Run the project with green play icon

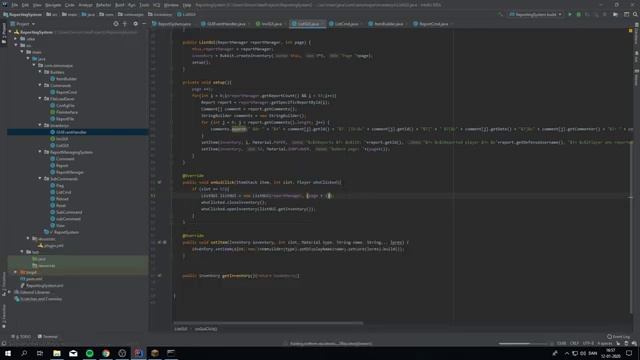tap(570, 14)
